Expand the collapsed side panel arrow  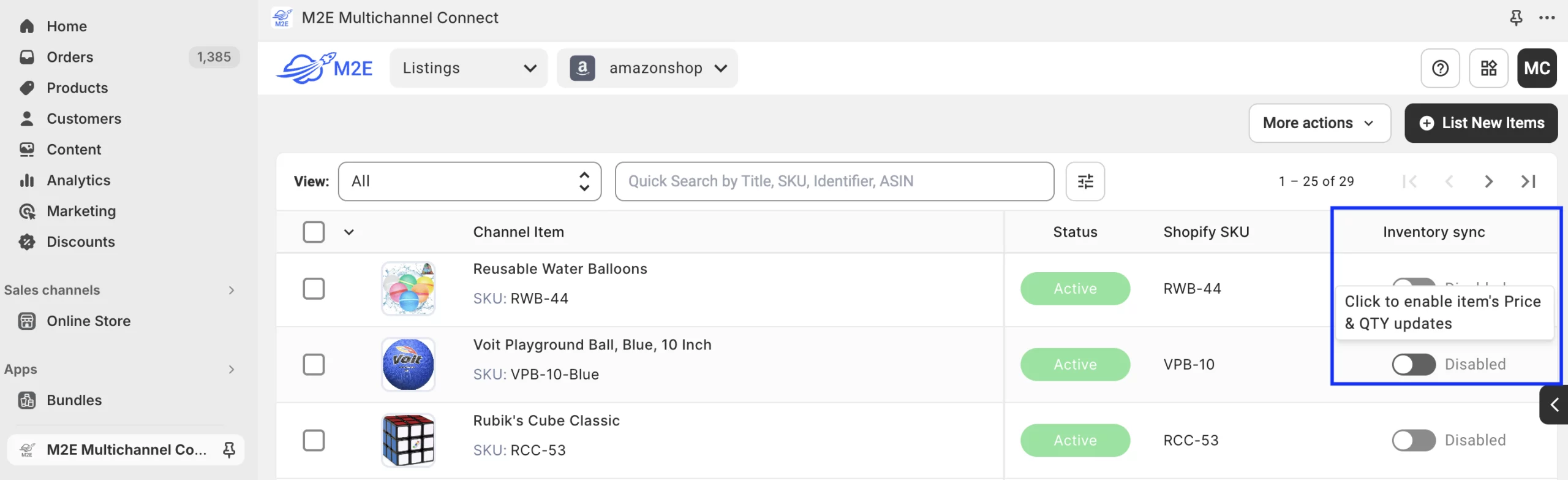(x=1554, y=405)
